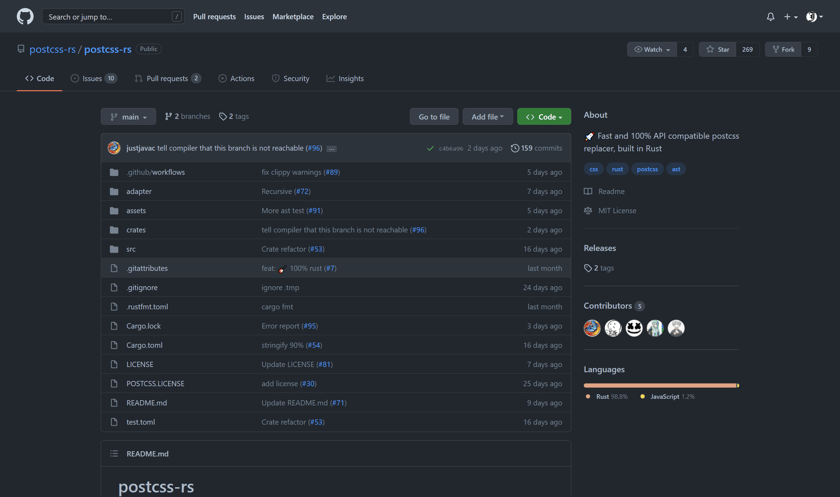The image size is (840, 497).
Task: Go to Explore
Action: tap(334, 17)
